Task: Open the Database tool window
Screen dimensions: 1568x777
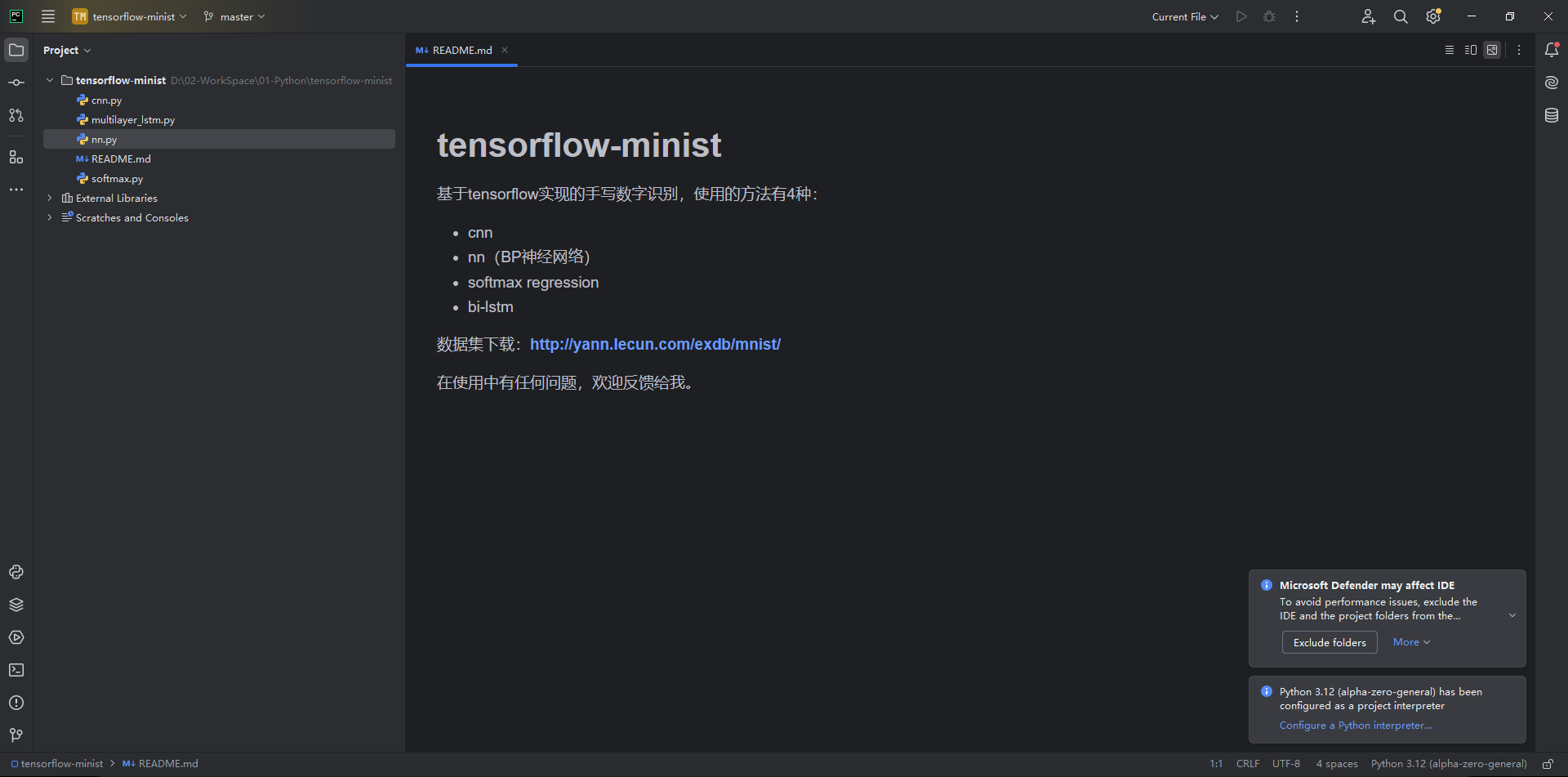Action: point(1552,115)
